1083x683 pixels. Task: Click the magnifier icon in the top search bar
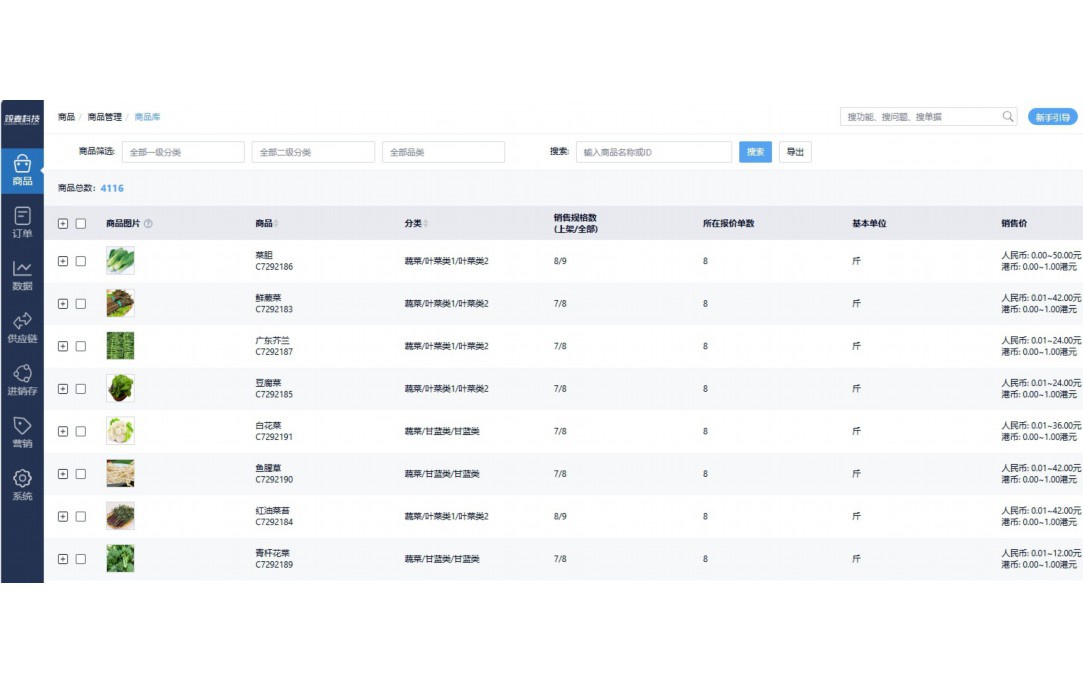click(1008, 116)
